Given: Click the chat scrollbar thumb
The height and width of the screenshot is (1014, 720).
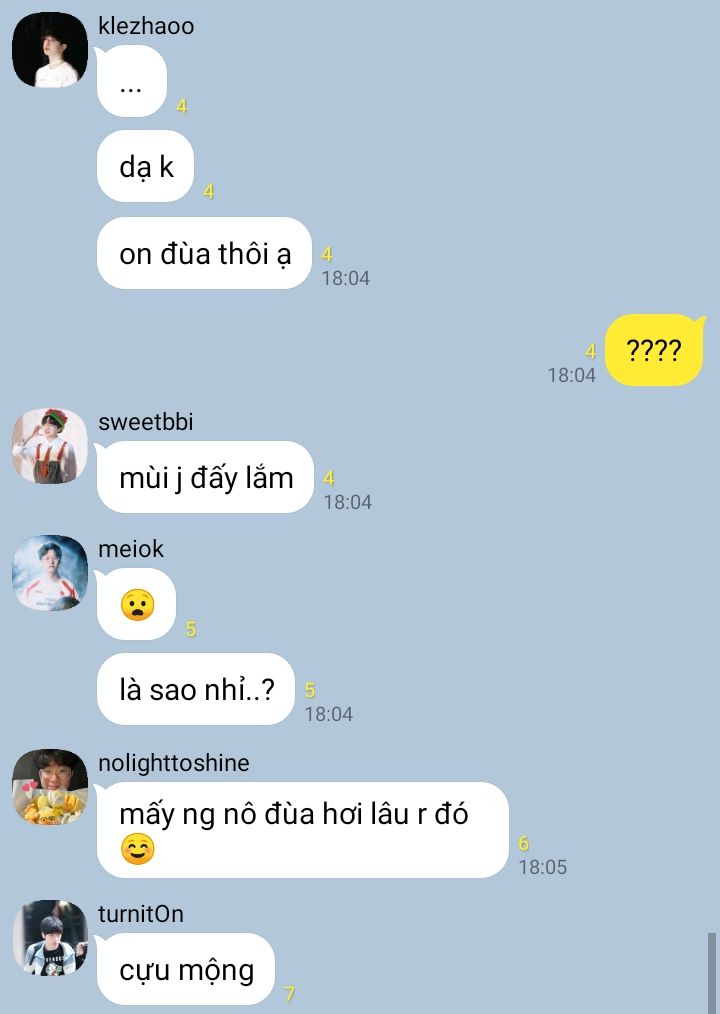Looking at the screenshot, I should 712,973.
